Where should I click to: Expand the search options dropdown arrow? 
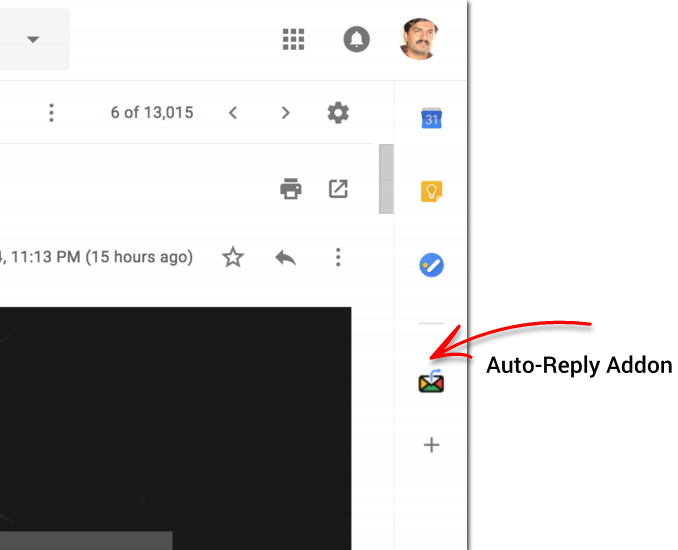coord(33,39)
